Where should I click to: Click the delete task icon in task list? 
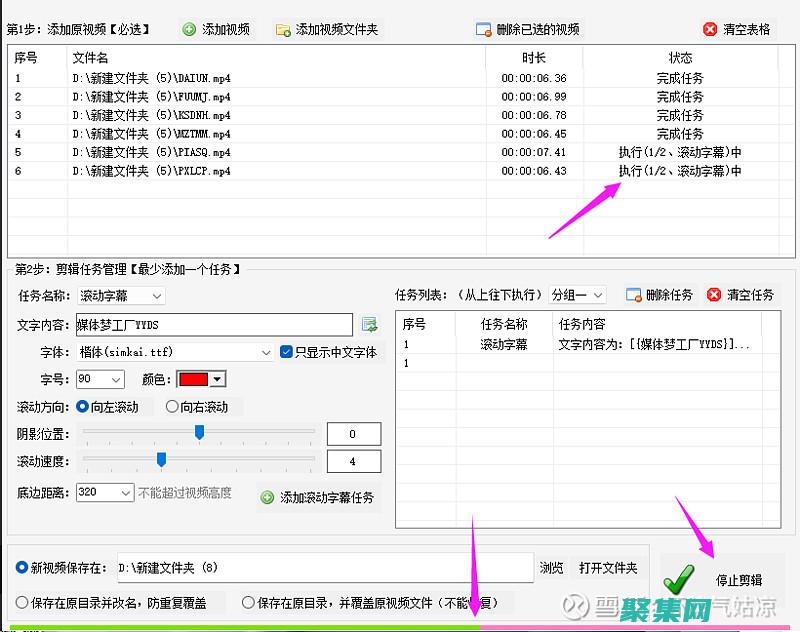634,295
